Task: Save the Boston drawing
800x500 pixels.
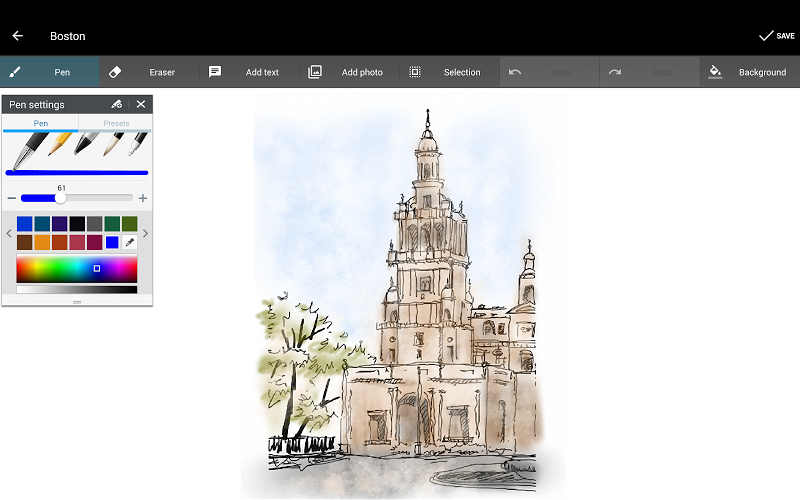Action: (x=776, y=36)
